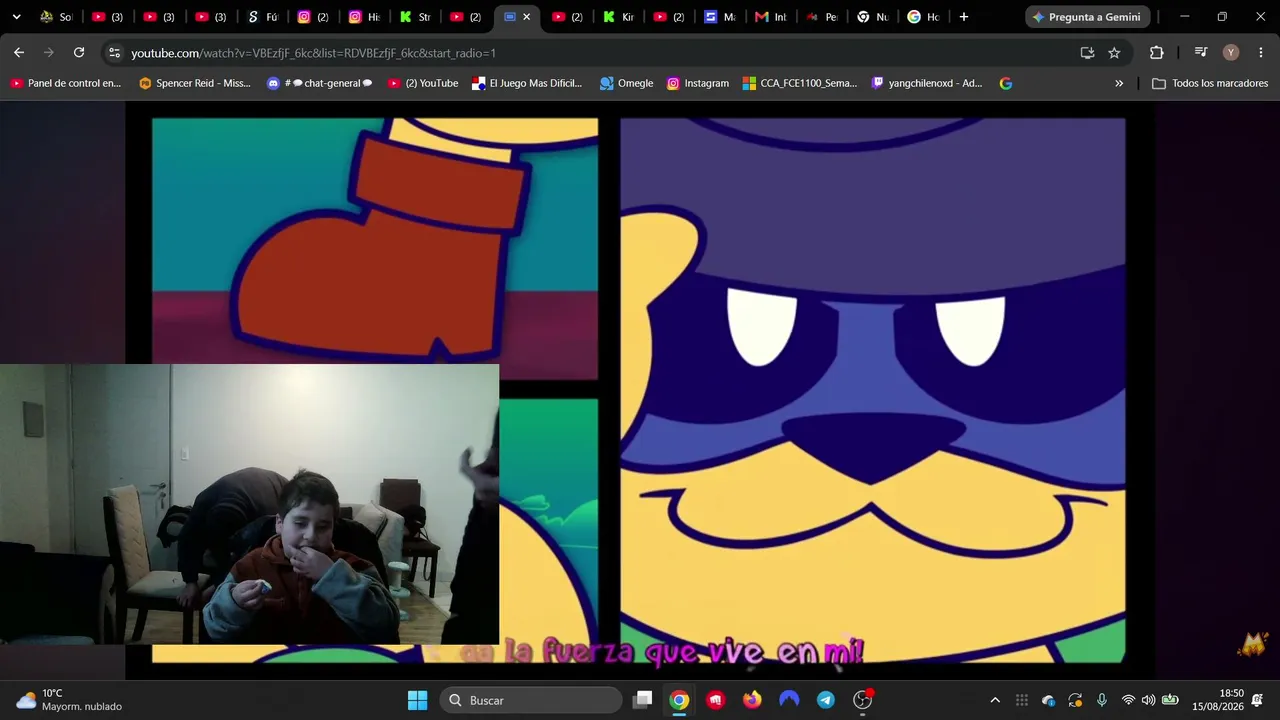Open the tab search dropdown arrow

pos(16,17)
